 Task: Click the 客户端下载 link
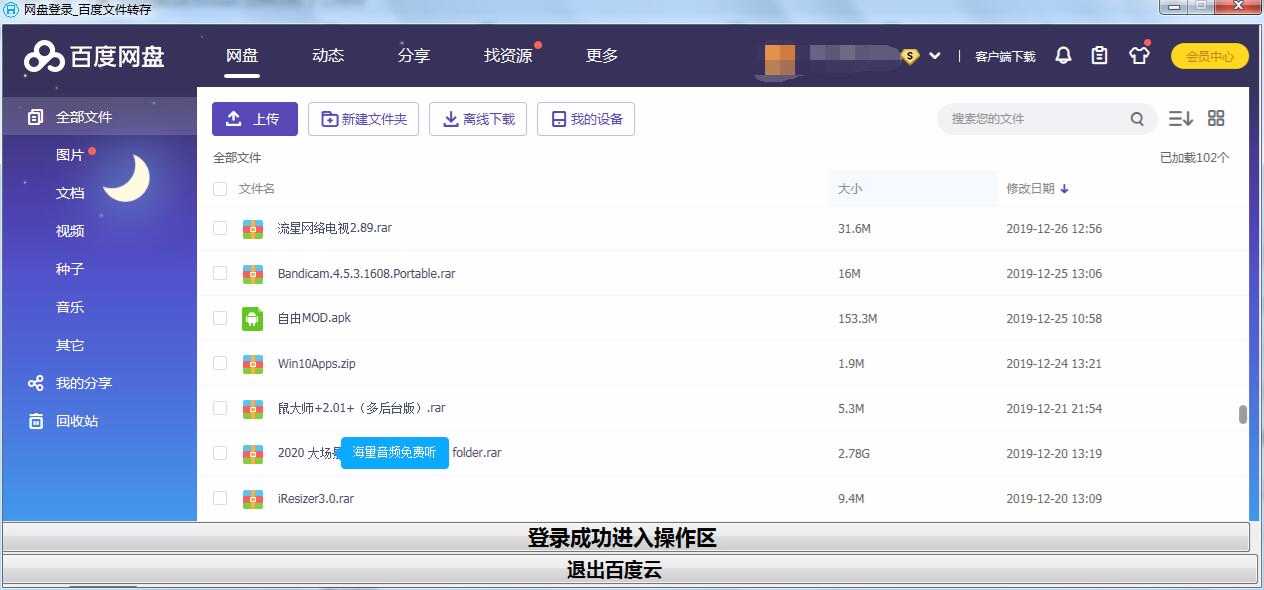coord(1005,56)
